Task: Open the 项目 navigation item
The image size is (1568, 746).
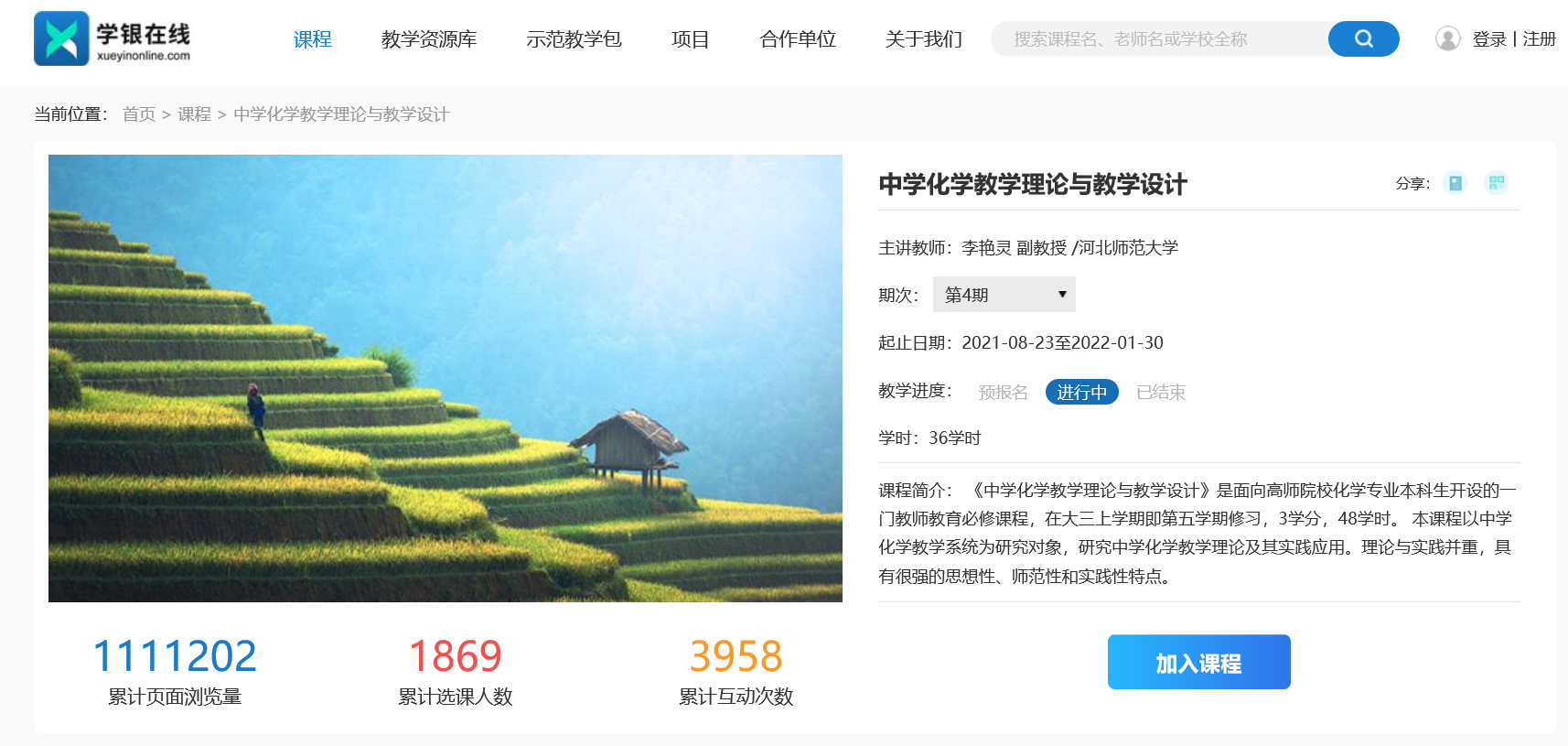Action: point(690,39)
